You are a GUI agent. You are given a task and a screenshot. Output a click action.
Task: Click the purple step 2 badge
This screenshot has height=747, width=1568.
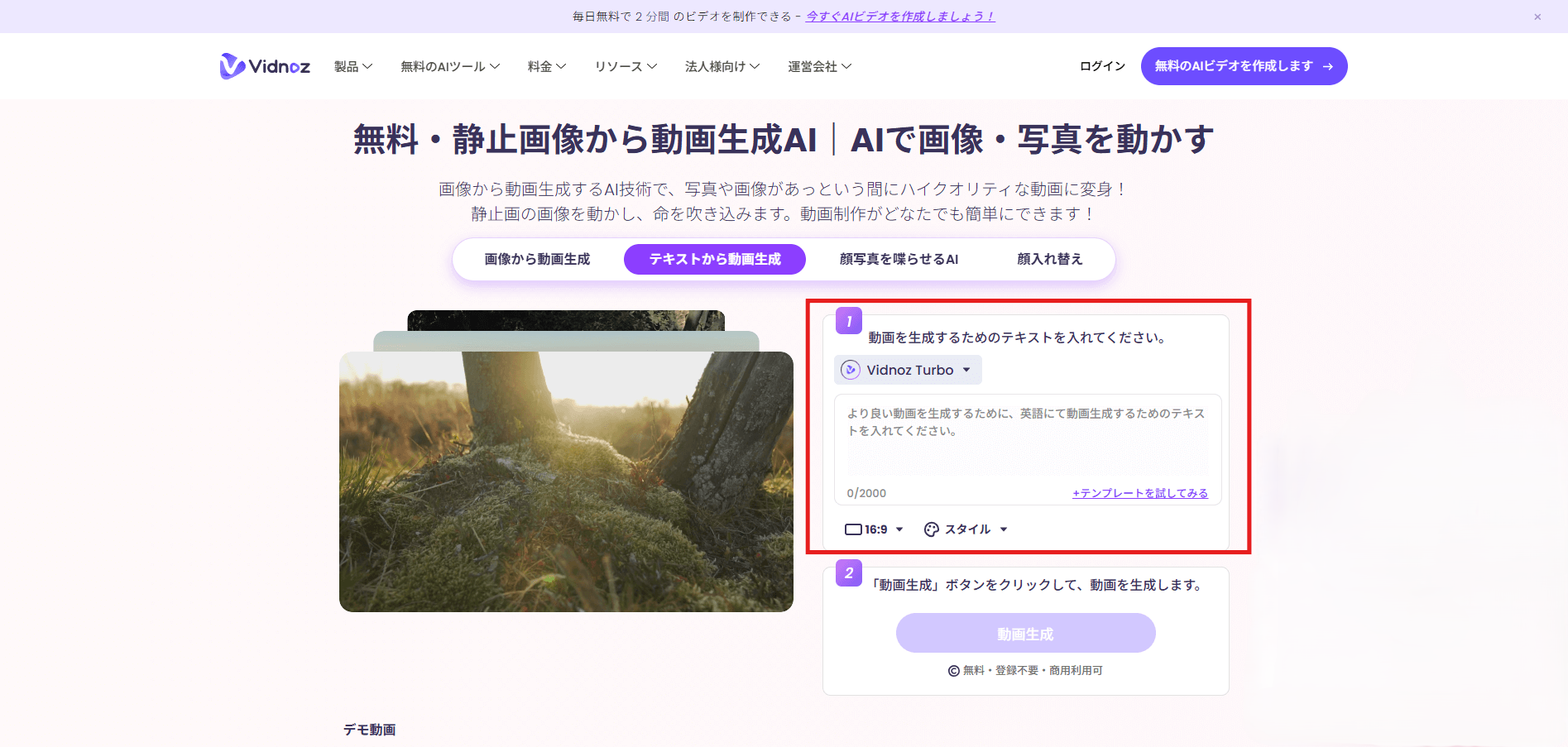pyautogui.click(x=848, y=574)
